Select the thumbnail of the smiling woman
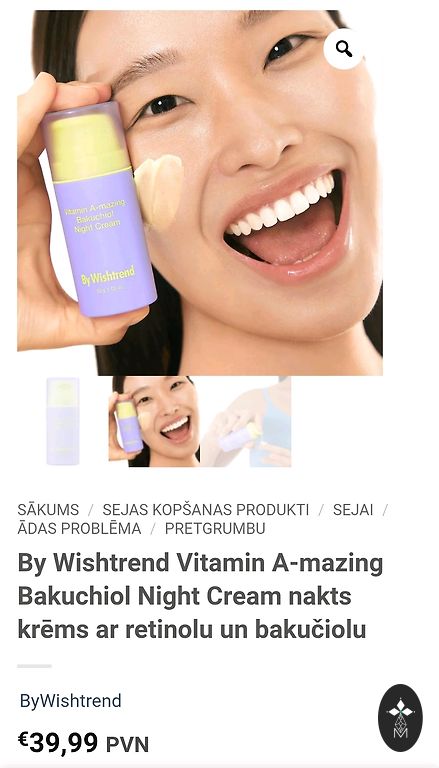 pos(154,421)
